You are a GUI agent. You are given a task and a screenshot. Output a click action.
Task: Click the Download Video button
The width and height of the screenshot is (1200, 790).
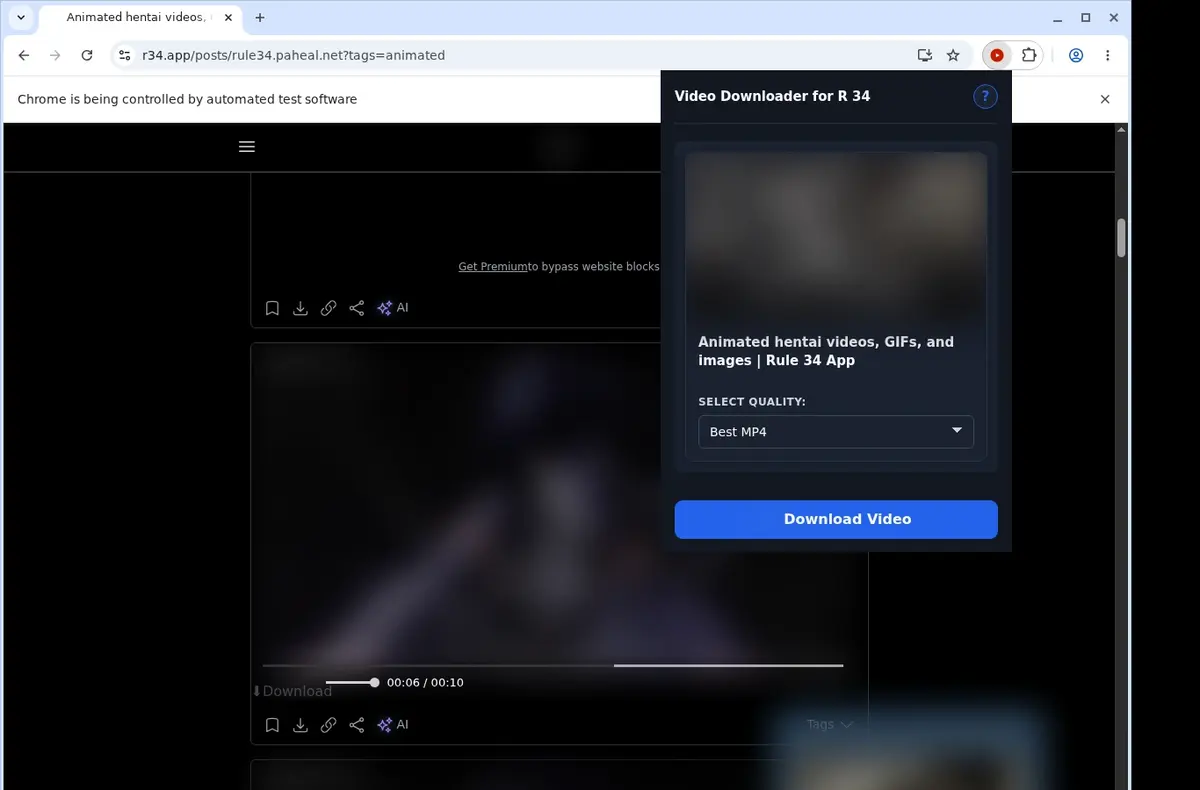pos(836,519)
